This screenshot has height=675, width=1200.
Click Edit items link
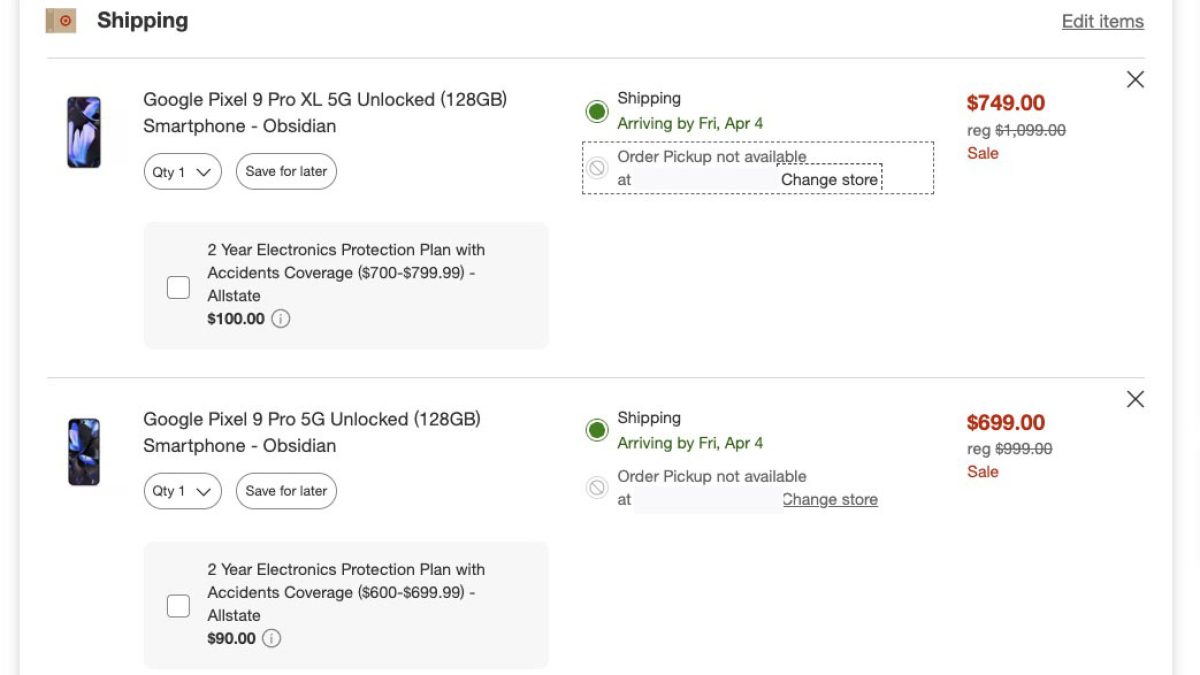(x=1102, y=21)
